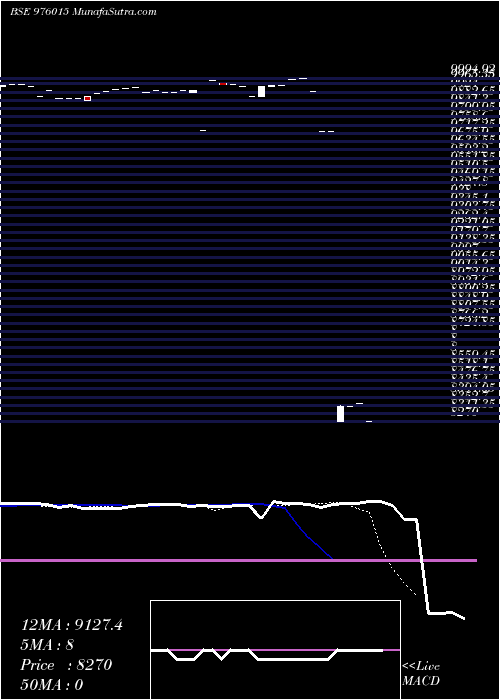The image size is (500, 700).
Task: Click the BSE 976015 MunafaSutra.com title
Action: [83, 12]
